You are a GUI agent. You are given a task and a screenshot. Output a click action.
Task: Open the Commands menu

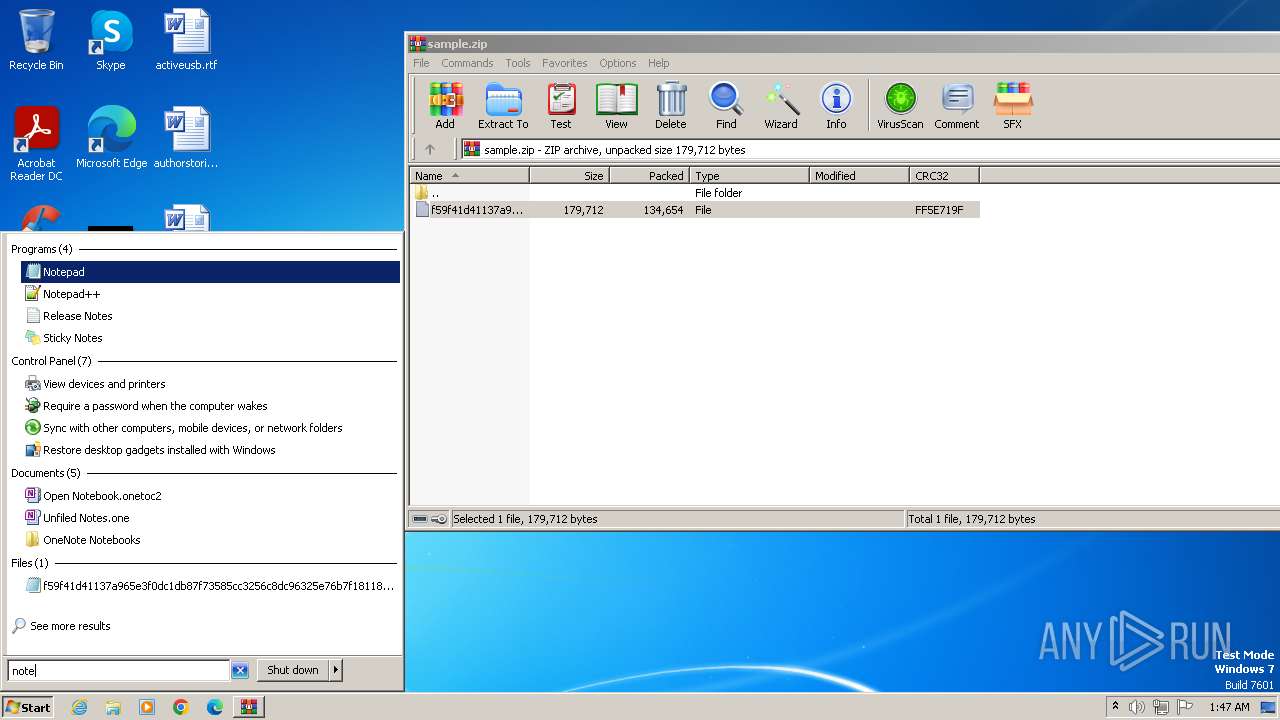pos(467,63)
